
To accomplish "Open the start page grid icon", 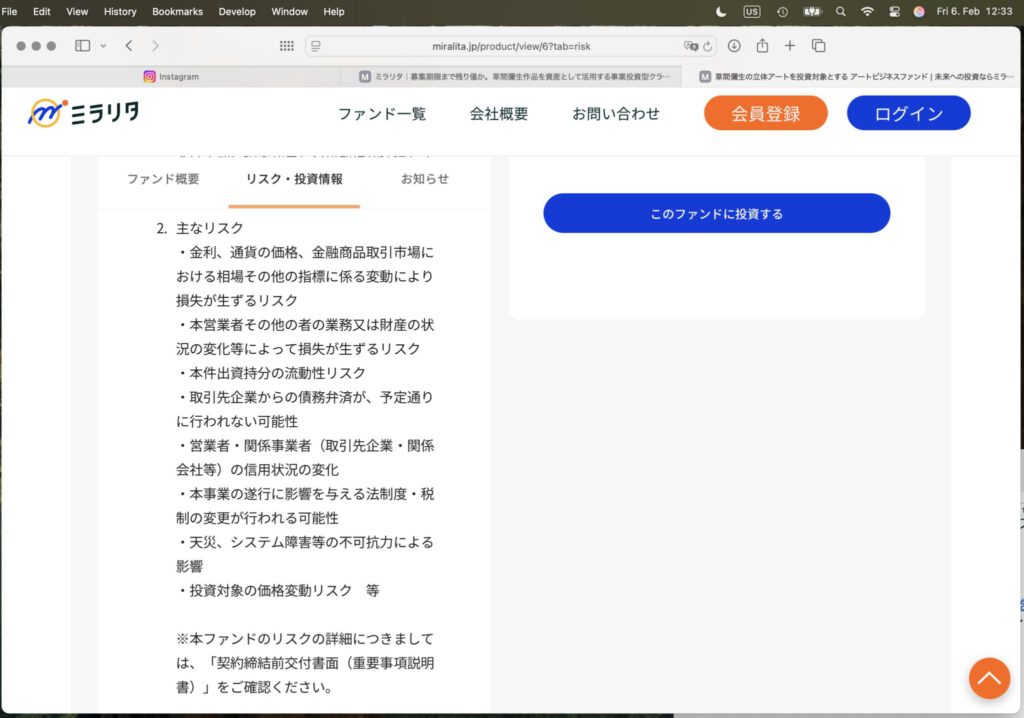I will (286, 46).
